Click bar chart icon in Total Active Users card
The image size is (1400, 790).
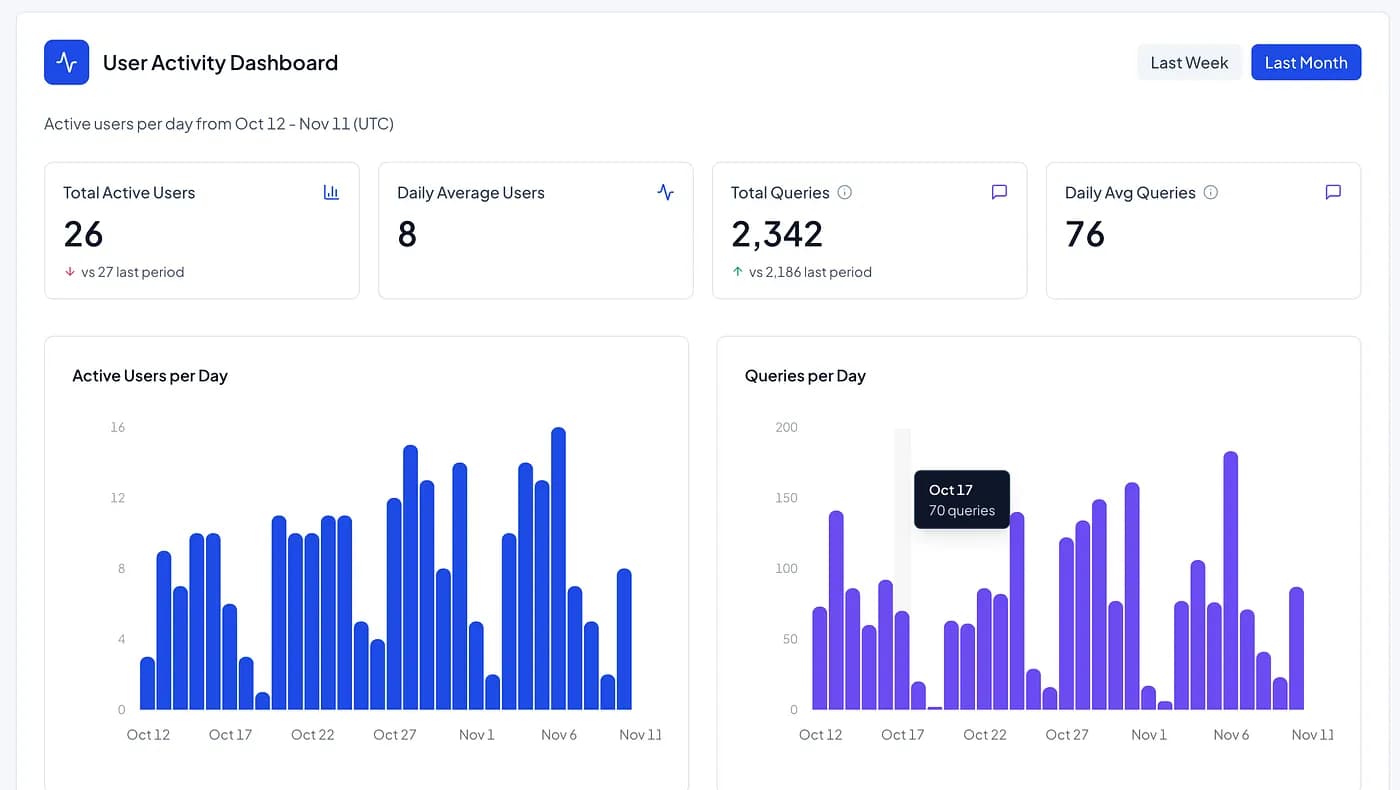tap(331, 192)
